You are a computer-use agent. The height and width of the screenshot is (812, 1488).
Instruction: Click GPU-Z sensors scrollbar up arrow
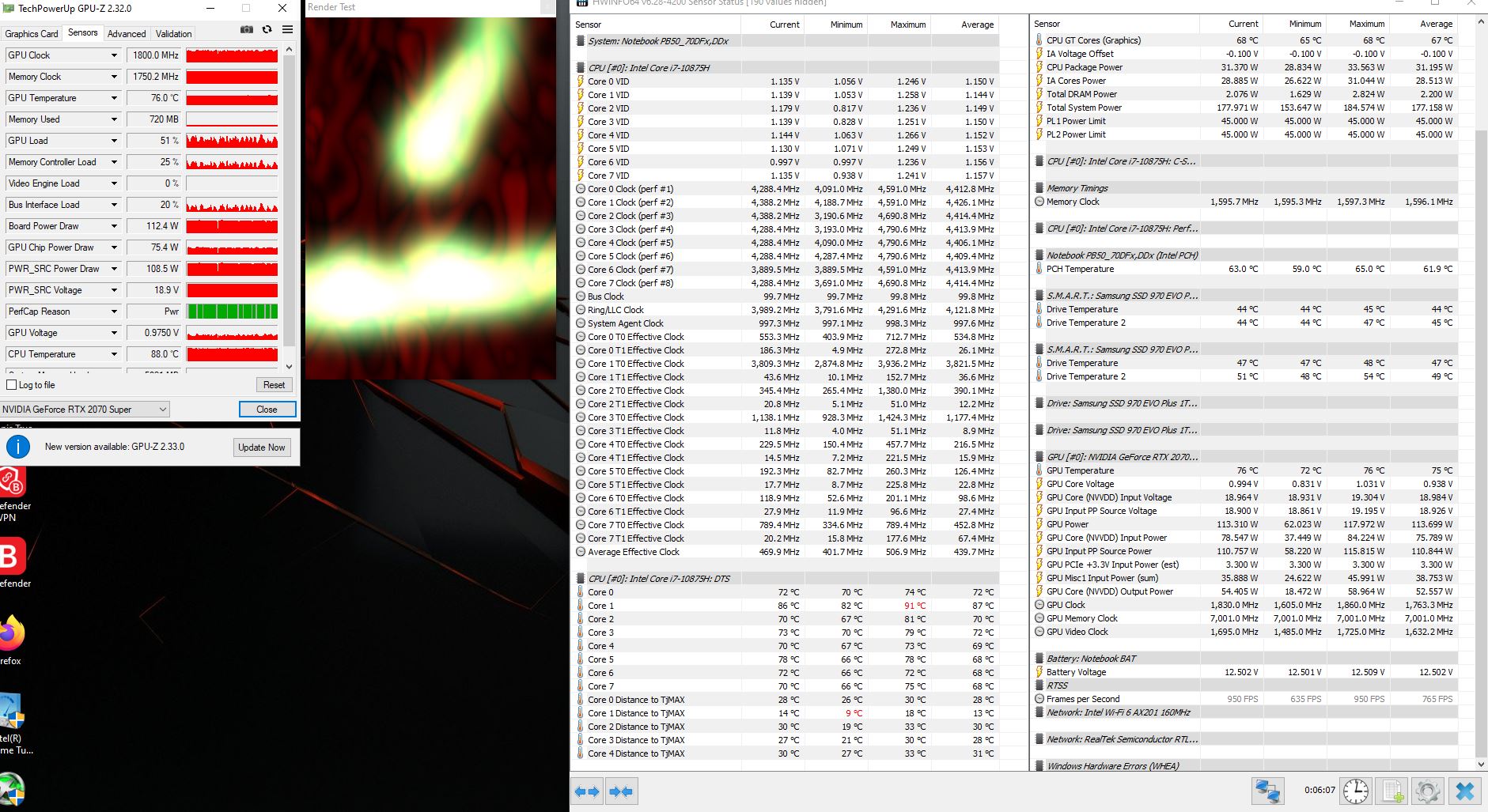[x=289, y=49]
